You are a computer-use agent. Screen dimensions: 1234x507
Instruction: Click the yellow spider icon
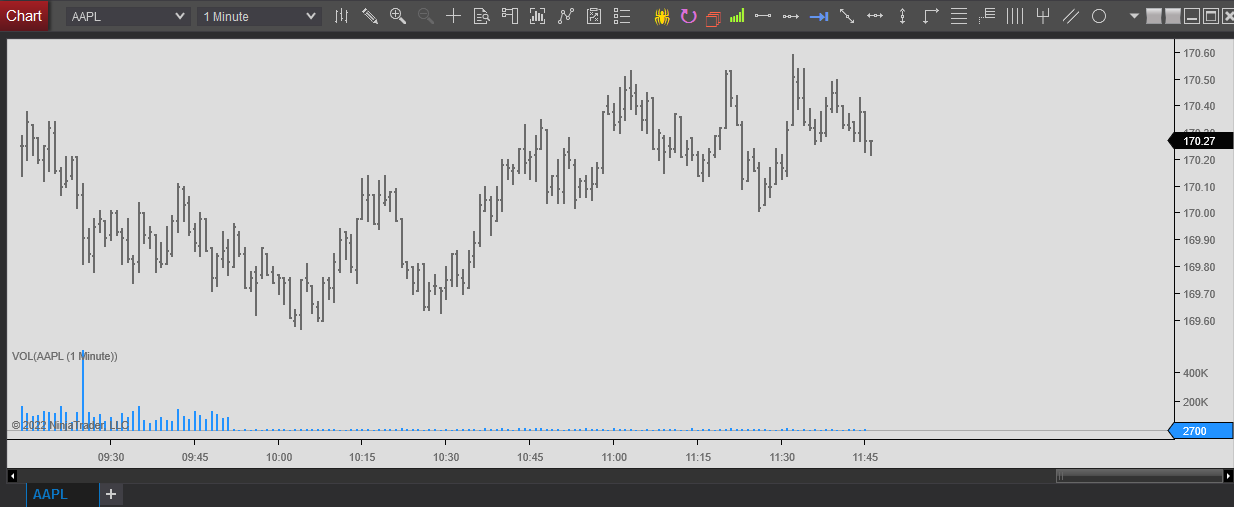(x=662, y=16)
